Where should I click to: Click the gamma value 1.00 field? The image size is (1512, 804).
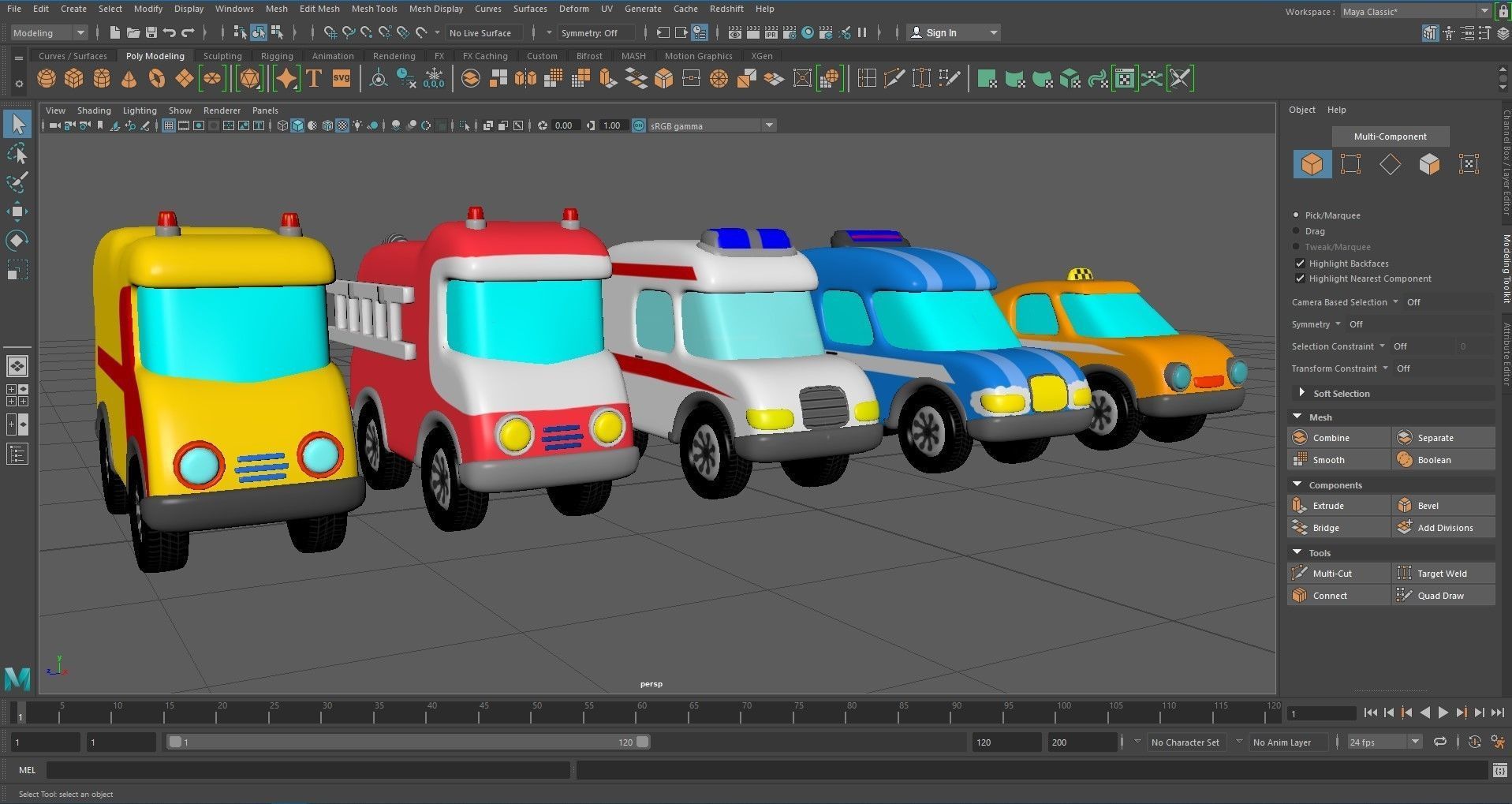coord(613,125)
